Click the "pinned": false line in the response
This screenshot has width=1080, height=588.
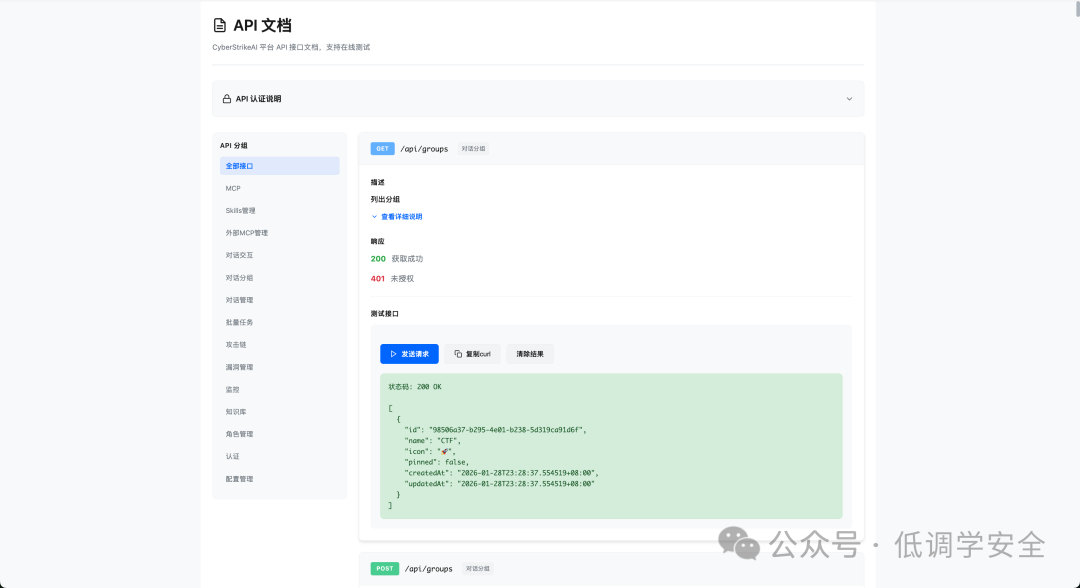[x=437, y=463]
